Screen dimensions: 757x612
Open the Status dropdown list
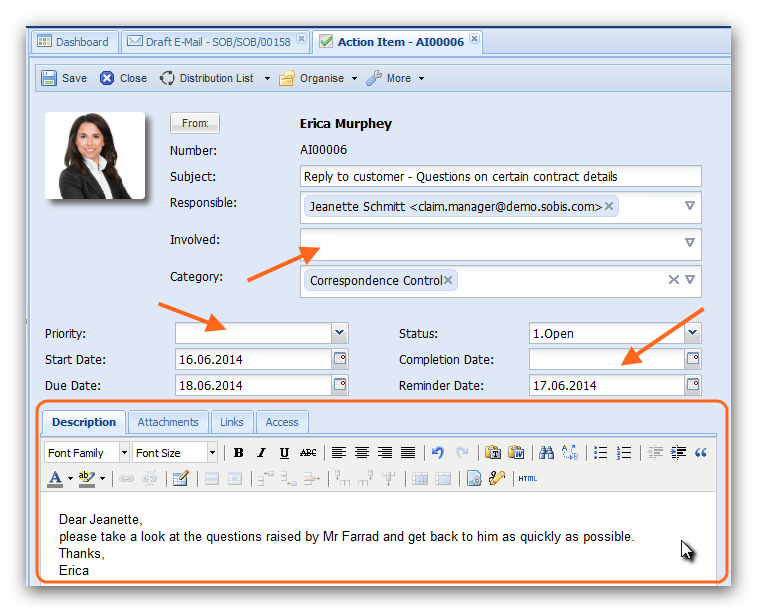click(692, 333)
